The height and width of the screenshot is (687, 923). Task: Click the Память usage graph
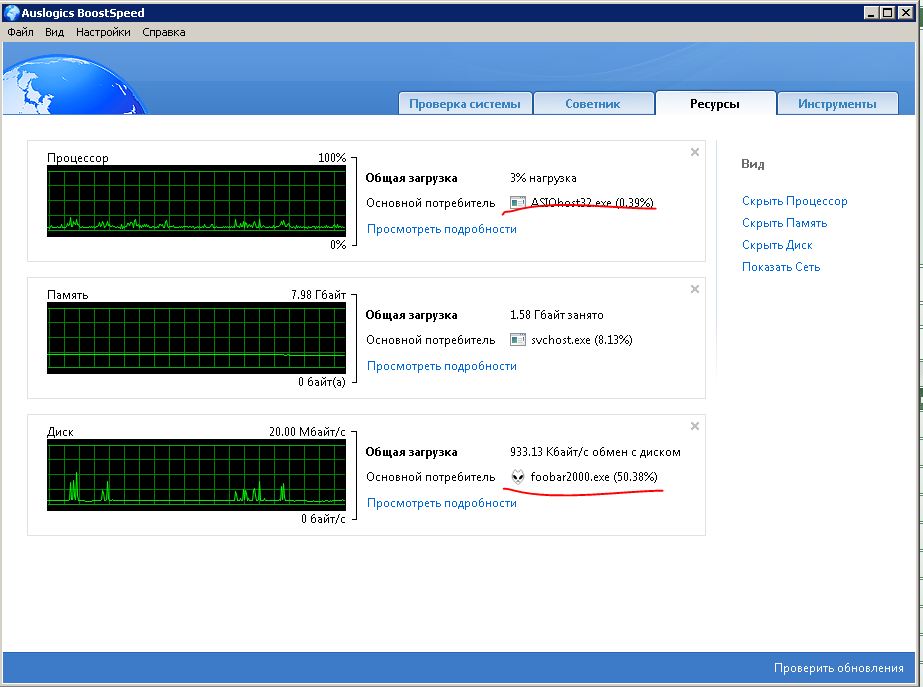(196, 338)
